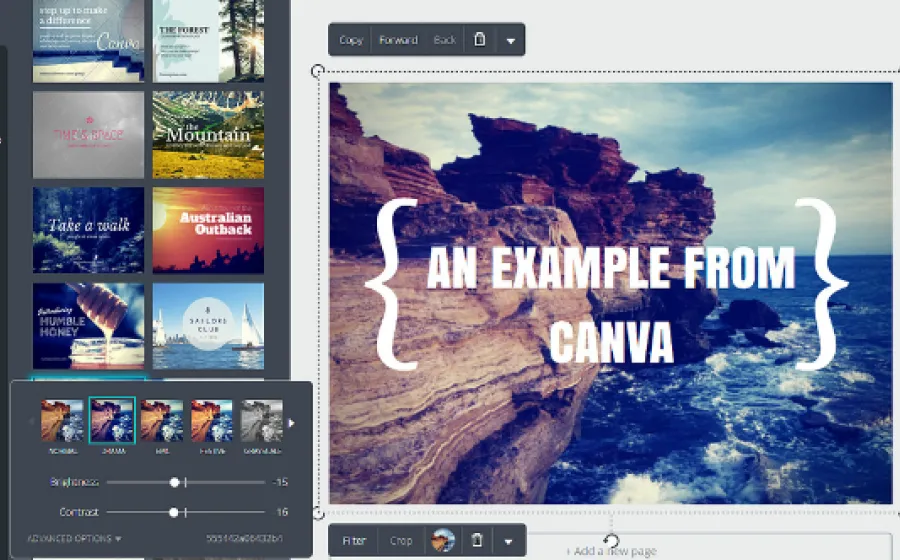Click the Brightness slider handle

point(174,483)
